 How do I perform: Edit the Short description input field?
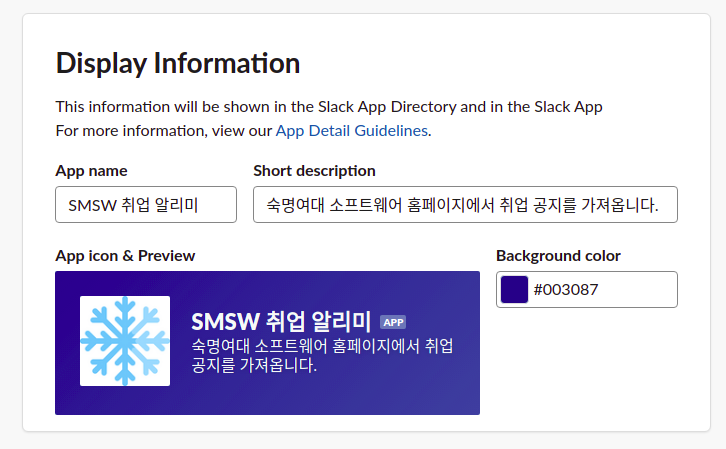point(465,205)
